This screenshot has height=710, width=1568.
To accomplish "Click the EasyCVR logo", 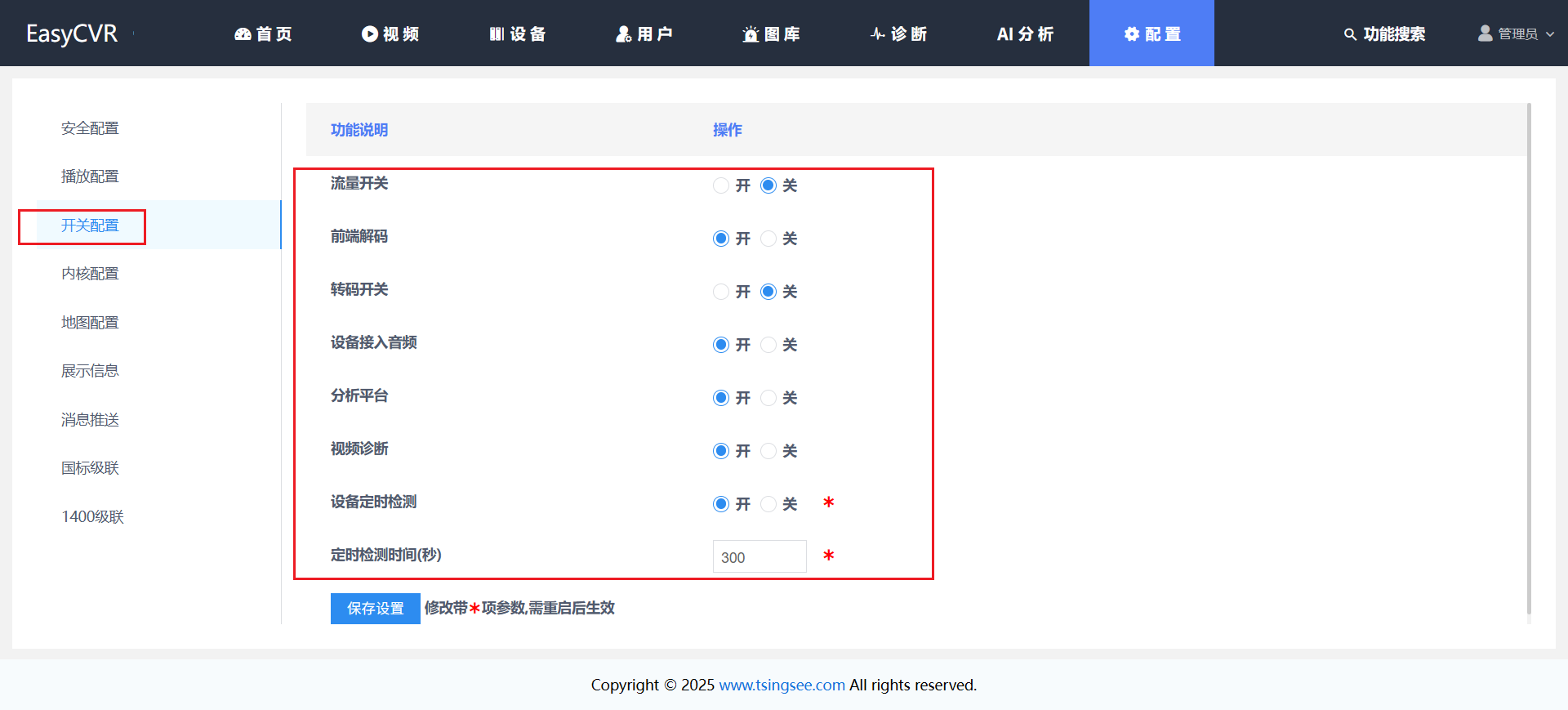I will (72, 33).
